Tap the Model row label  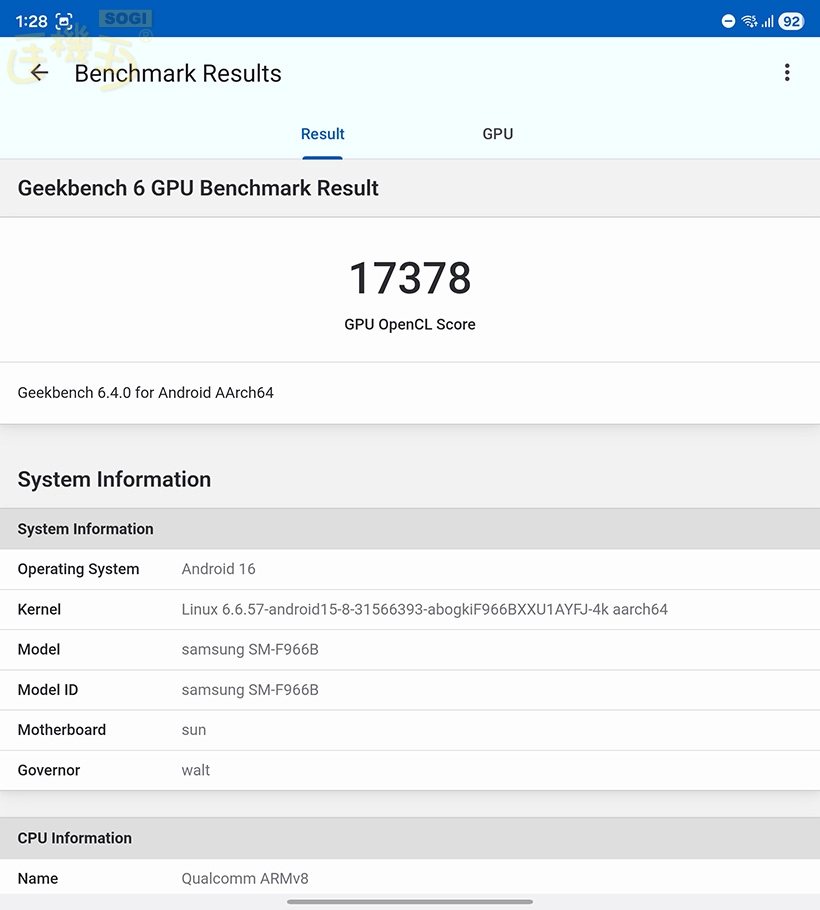39,649
